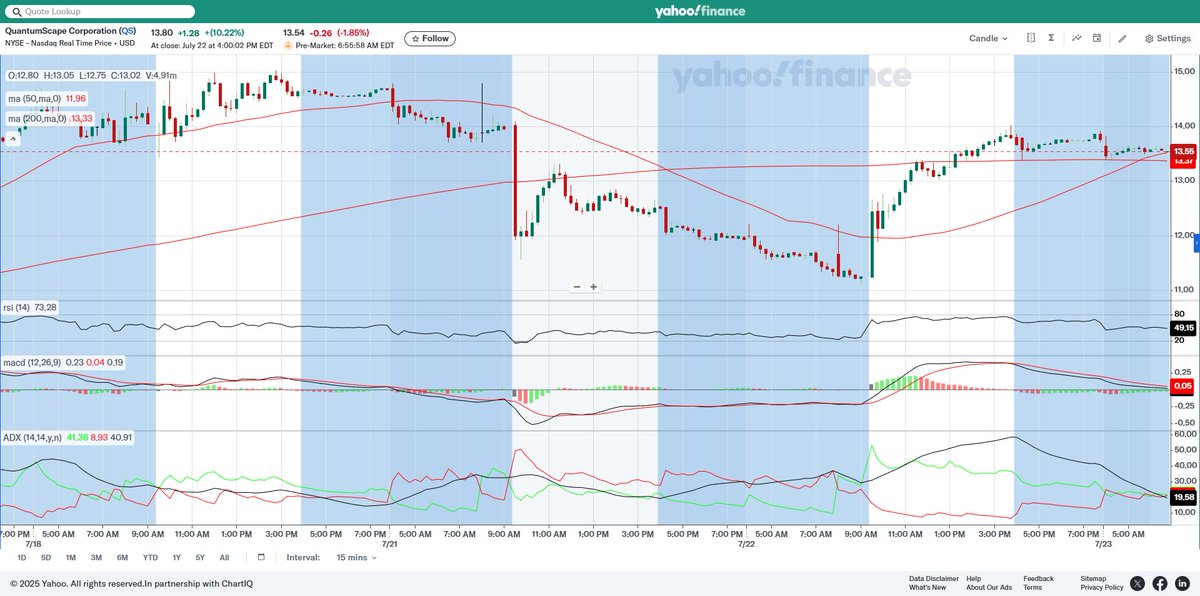Screen dimensions: 1200x596
Task: Open the What's New link
Action: (927, 587)
